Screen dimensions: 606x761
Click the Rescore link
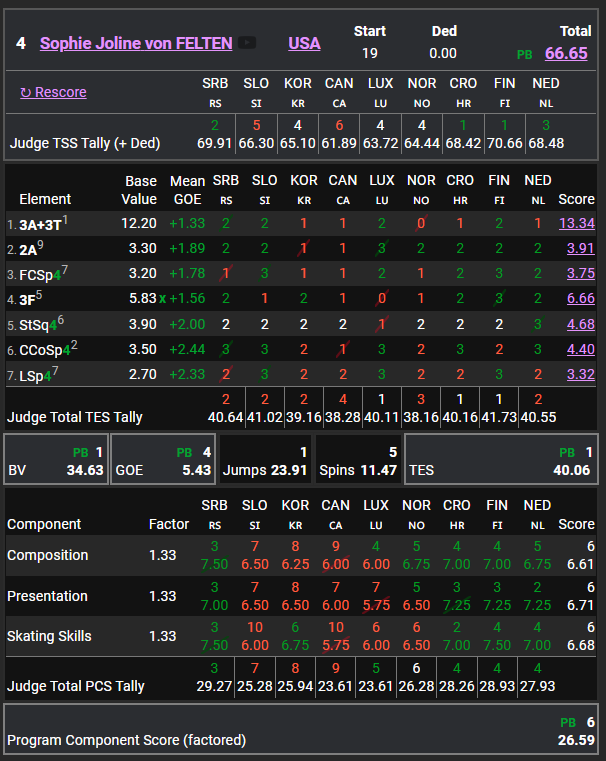pyautogui.click(x=53, y=92)
